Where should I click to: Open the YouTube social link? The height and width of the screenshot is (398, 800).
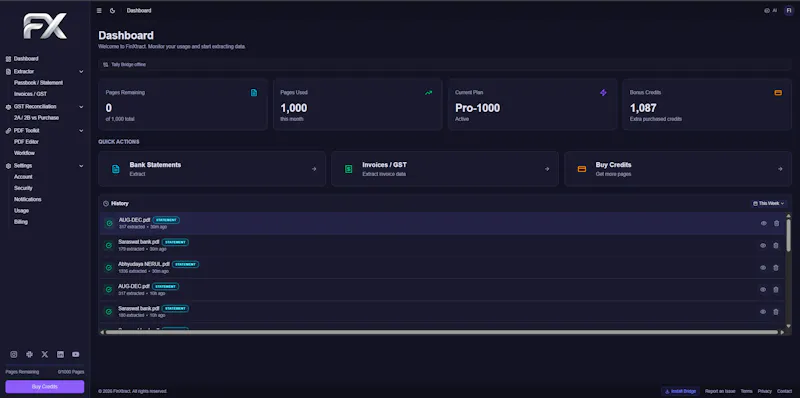coord(76,354)
